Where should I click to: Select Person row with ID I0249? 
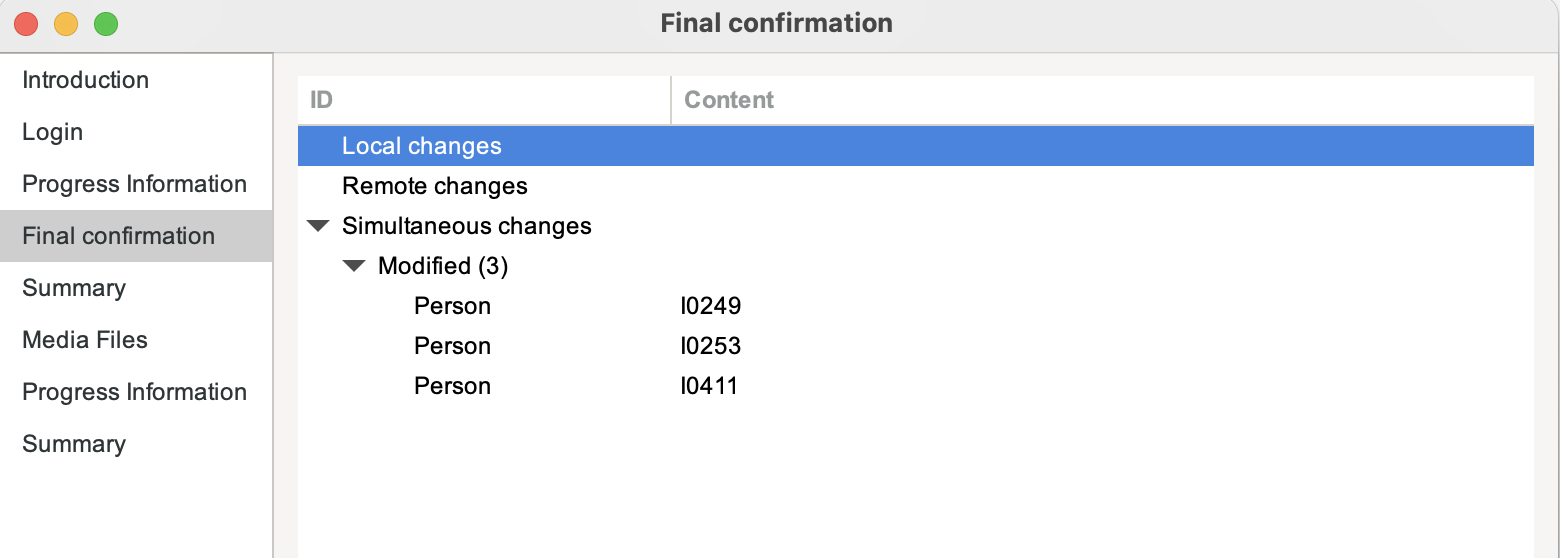[x=452, y=306]
